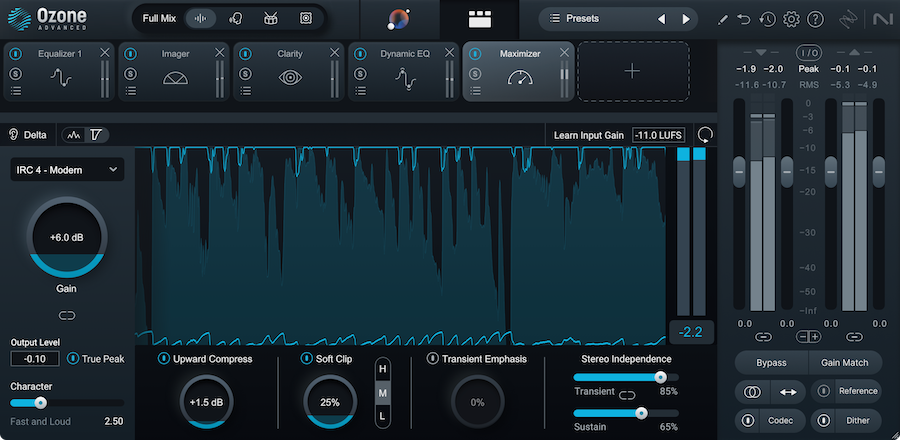Reset the Learn Input Gain circular arrow
The image size is (900, 440).
coord(705,135)
